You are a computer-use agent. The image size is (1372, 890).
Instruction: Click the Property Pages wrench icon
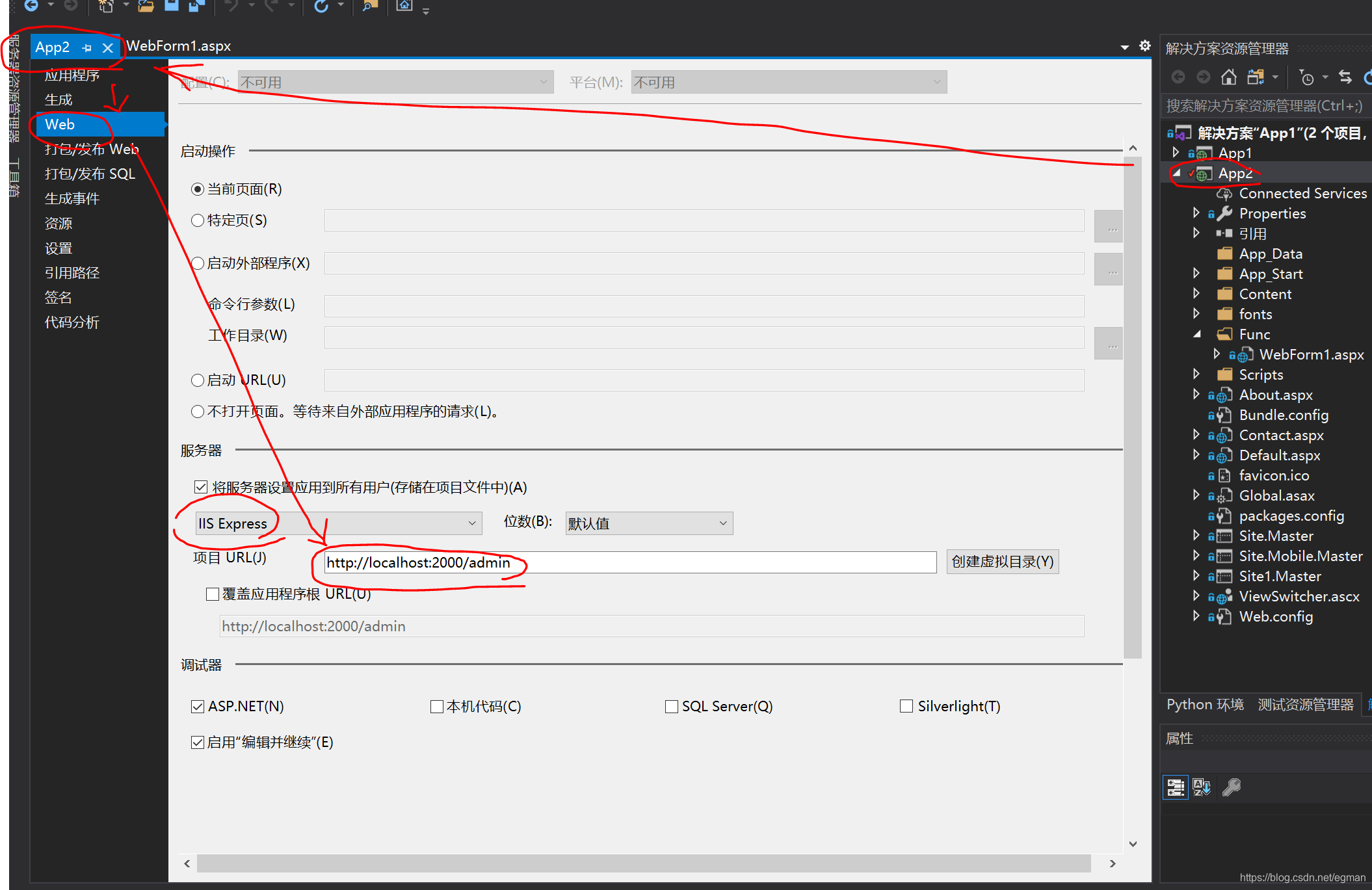1232,787
